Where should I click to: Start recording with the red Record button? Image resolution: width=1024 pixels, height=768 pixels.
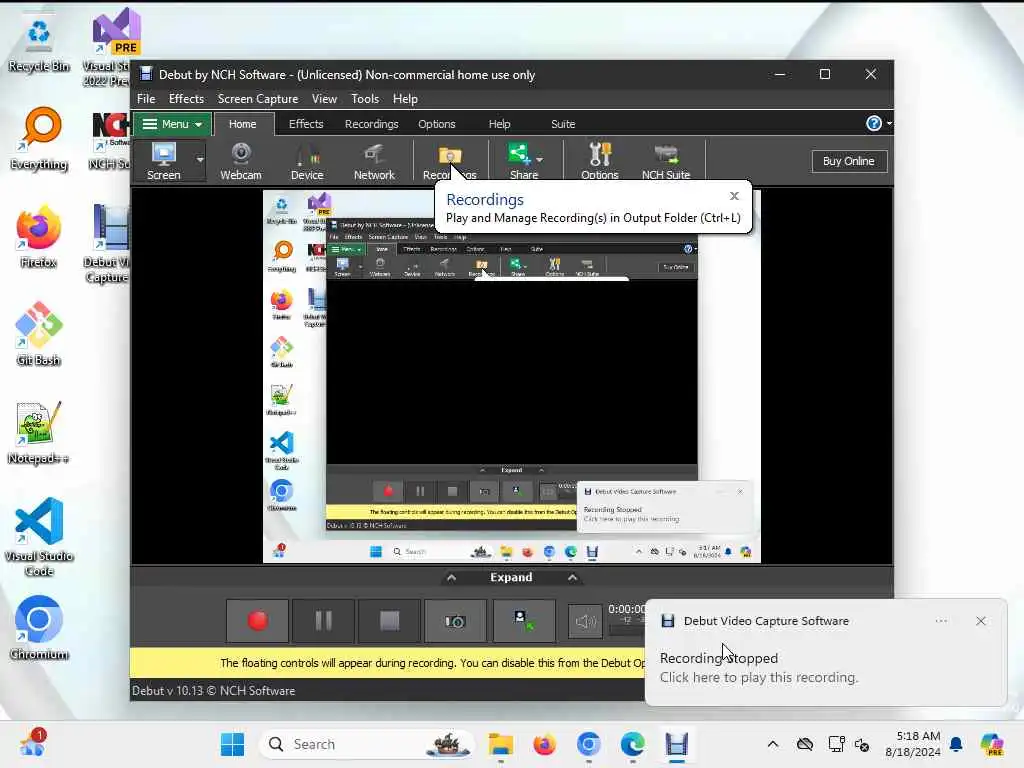point(257,620)
